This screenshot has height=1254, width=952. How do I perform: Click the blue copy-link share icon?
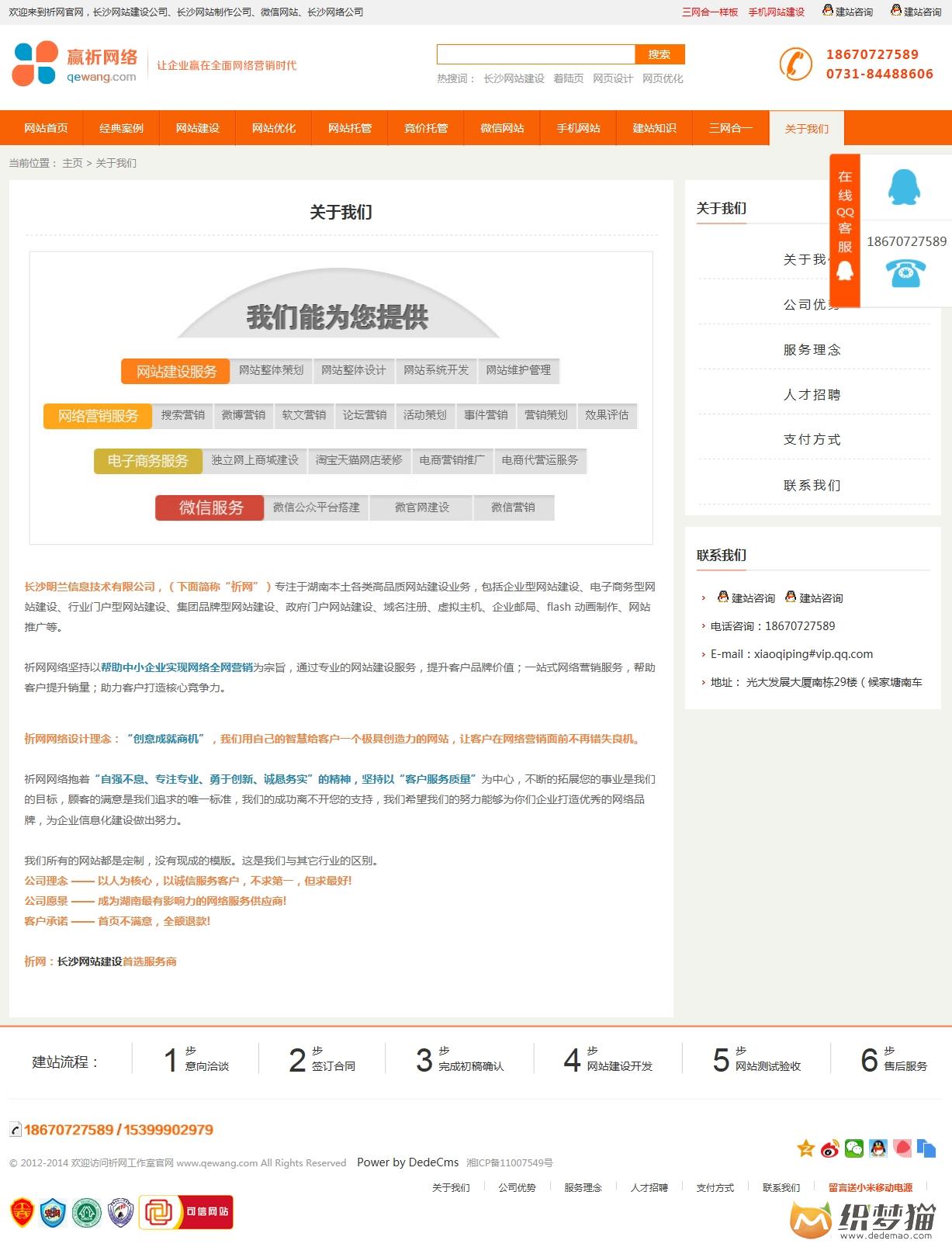tap(926, 1148)
